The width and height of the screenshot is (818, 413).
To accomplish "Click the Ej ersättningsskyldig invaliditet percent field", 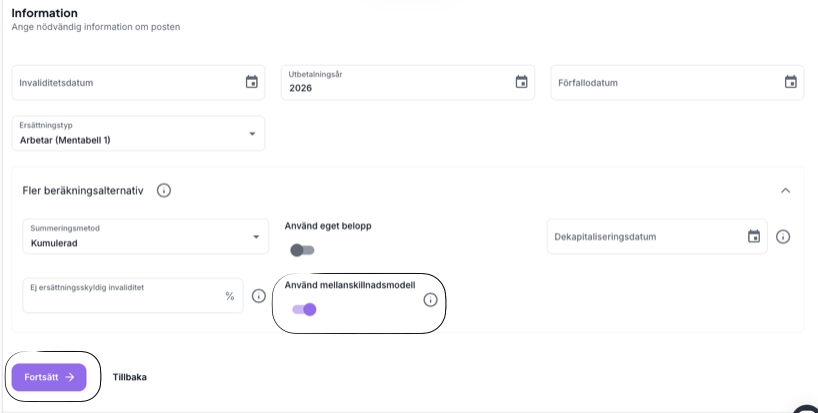I will (120, 296).
